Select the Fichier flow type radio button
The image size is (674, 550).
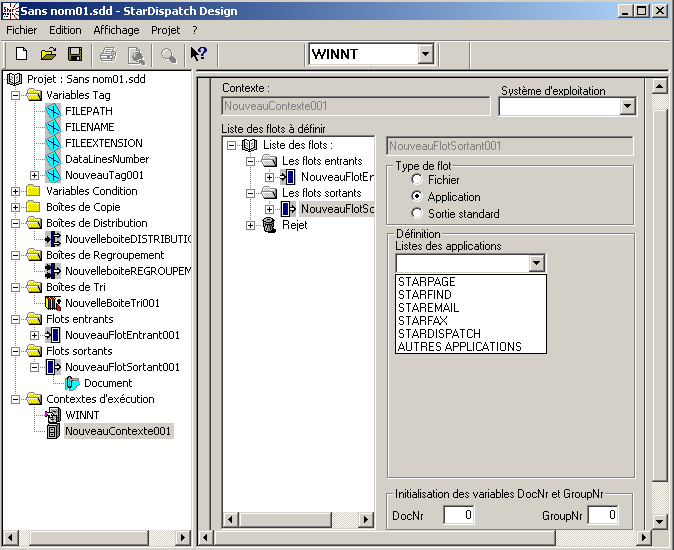[x=416, y=180]
